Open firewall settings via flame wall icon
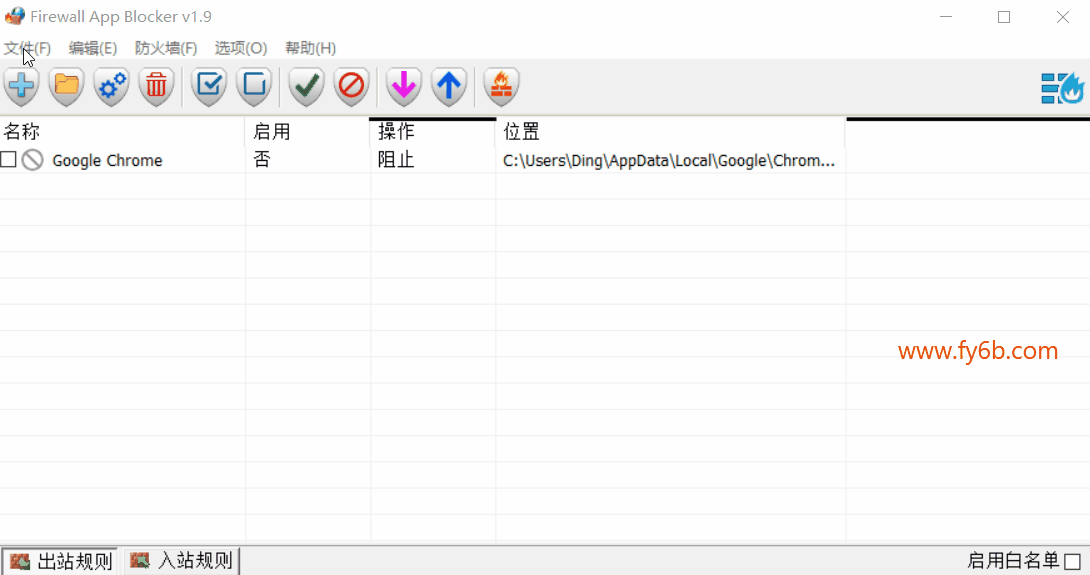Screen dimensions: 1090x575 click(x=501, y=86)
